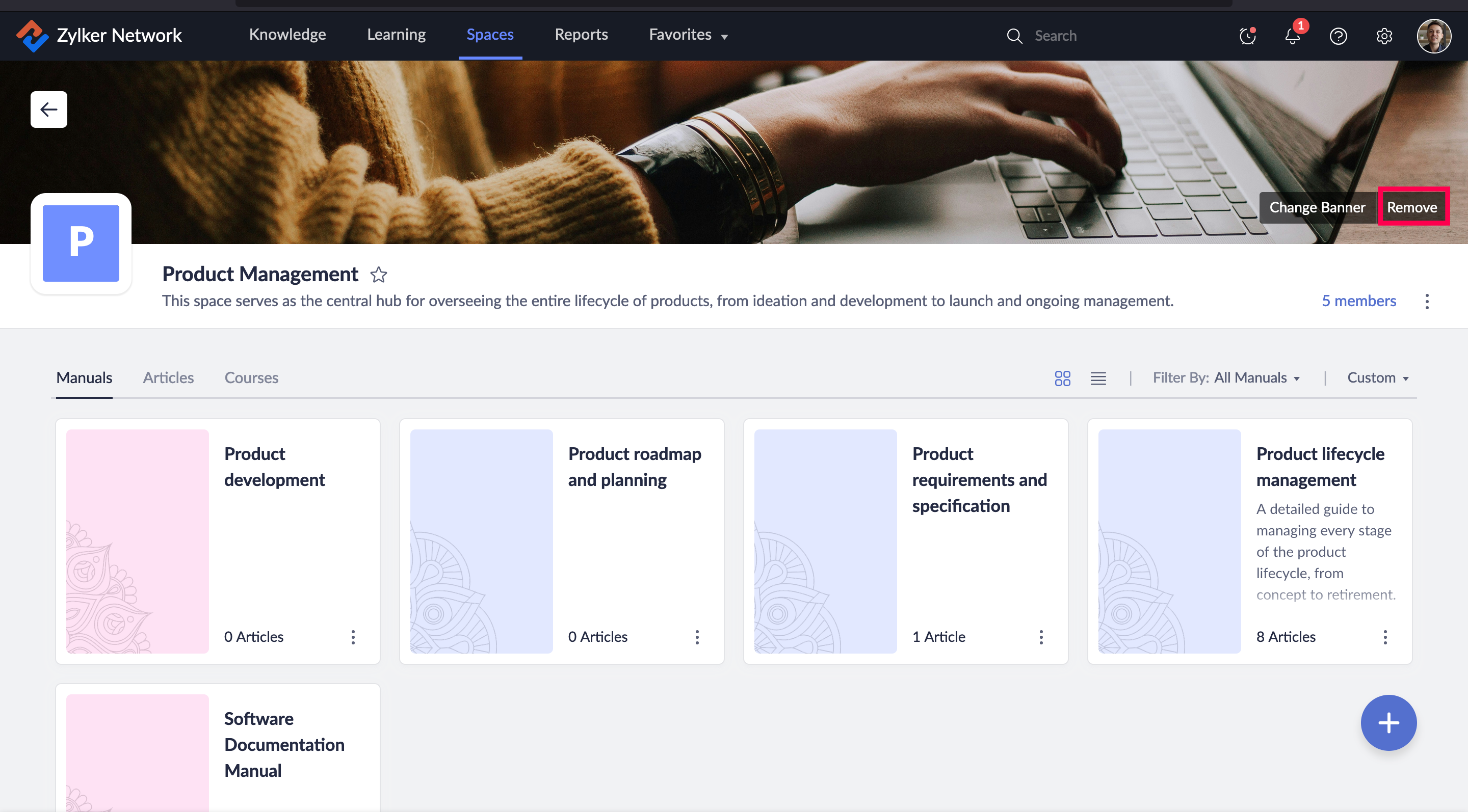Viewport: 1468px width, 812px height.
Task: Select the Spaces menu item
Action: (490, 35)
